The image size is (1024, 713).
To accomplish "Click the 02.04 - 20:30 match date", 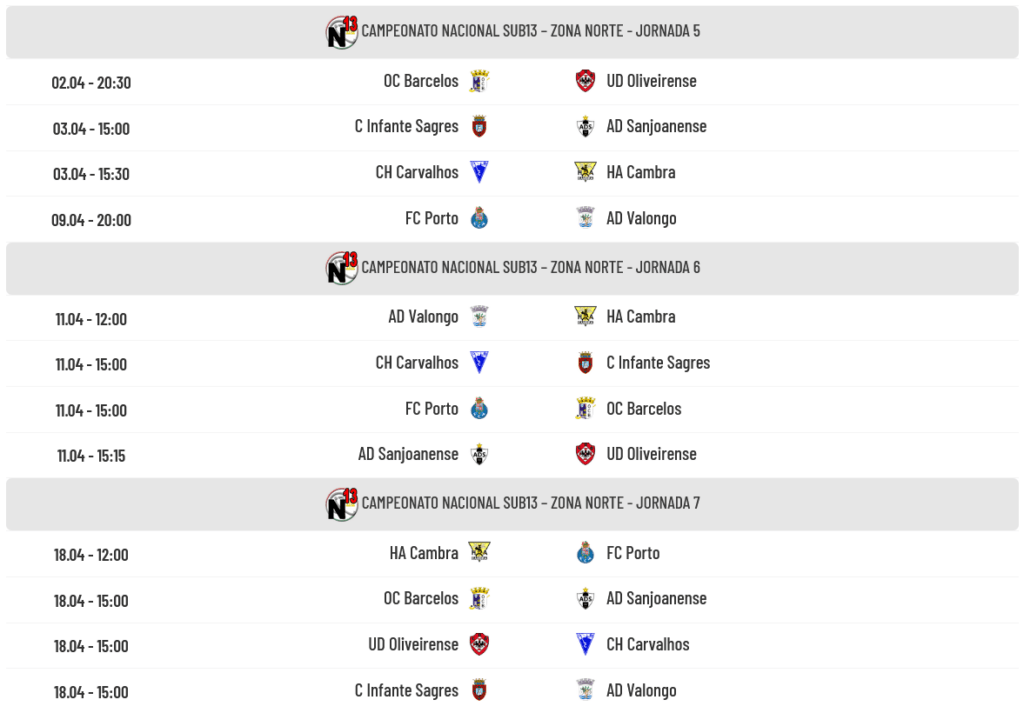I will 91,83.
